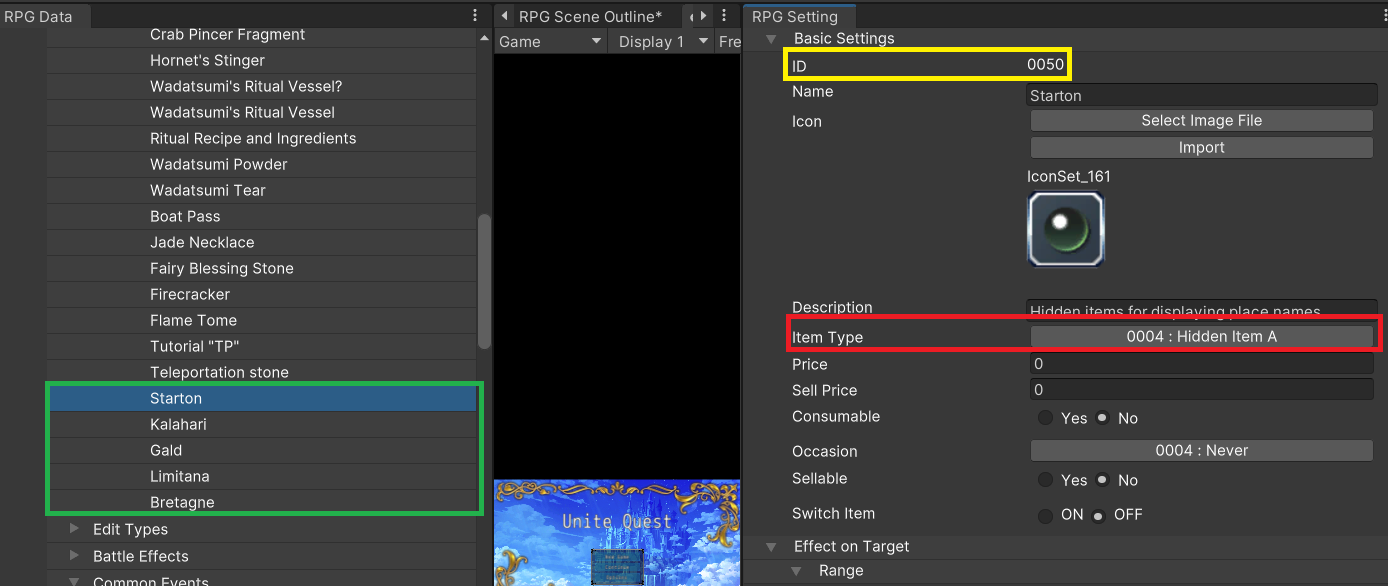
Task: Select the Starton item in the list
Action: coord(262,398)
